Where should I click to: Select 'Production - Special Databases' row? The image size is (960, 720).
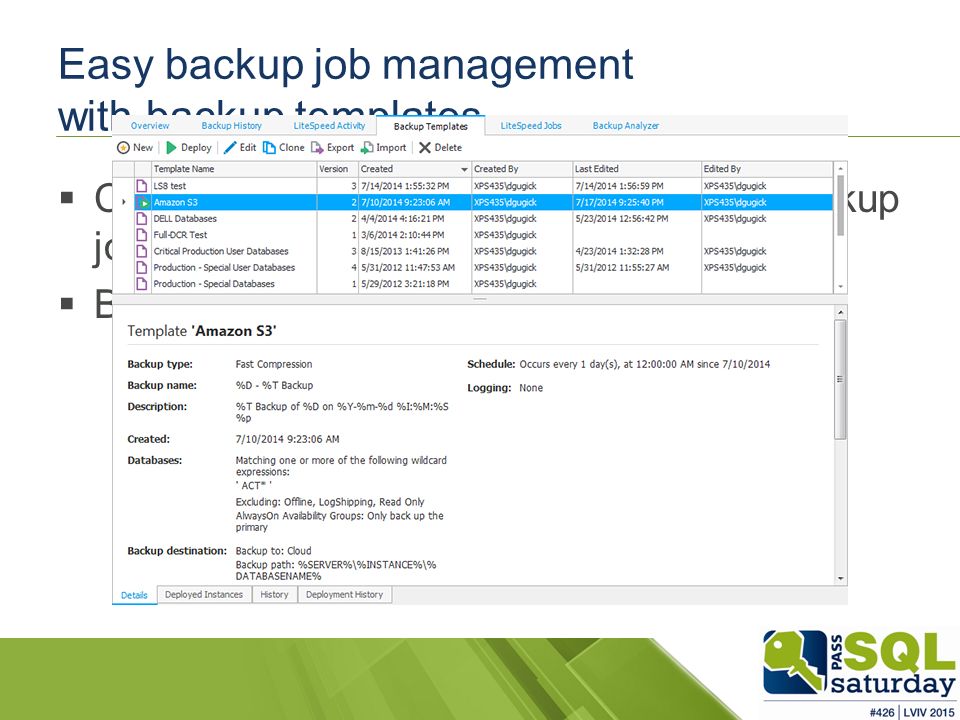pyautogui.click(x=473, y=283)
